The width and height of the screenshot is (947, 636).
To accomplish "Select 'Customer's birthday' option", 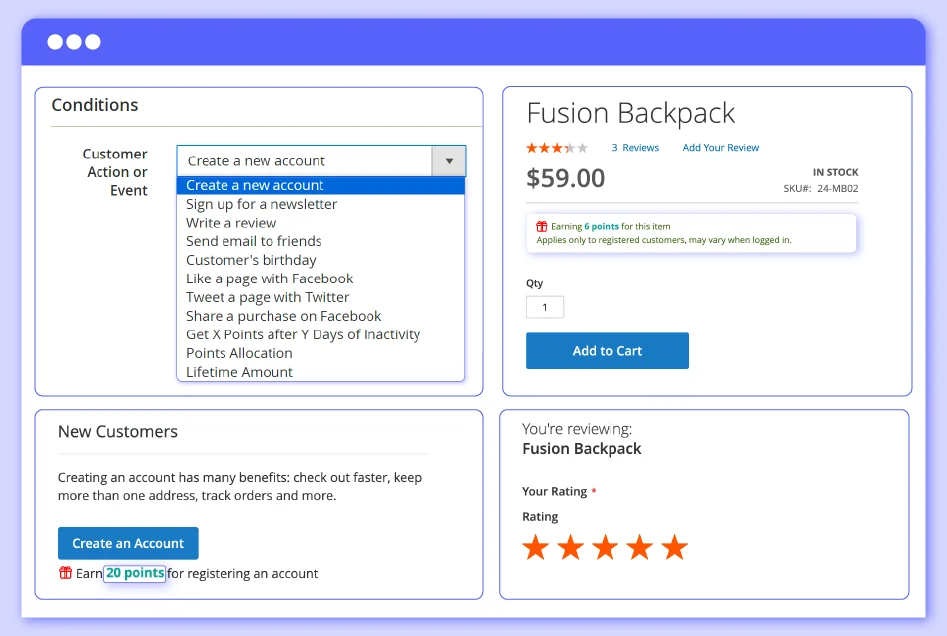I will click(x=251, y=260).
